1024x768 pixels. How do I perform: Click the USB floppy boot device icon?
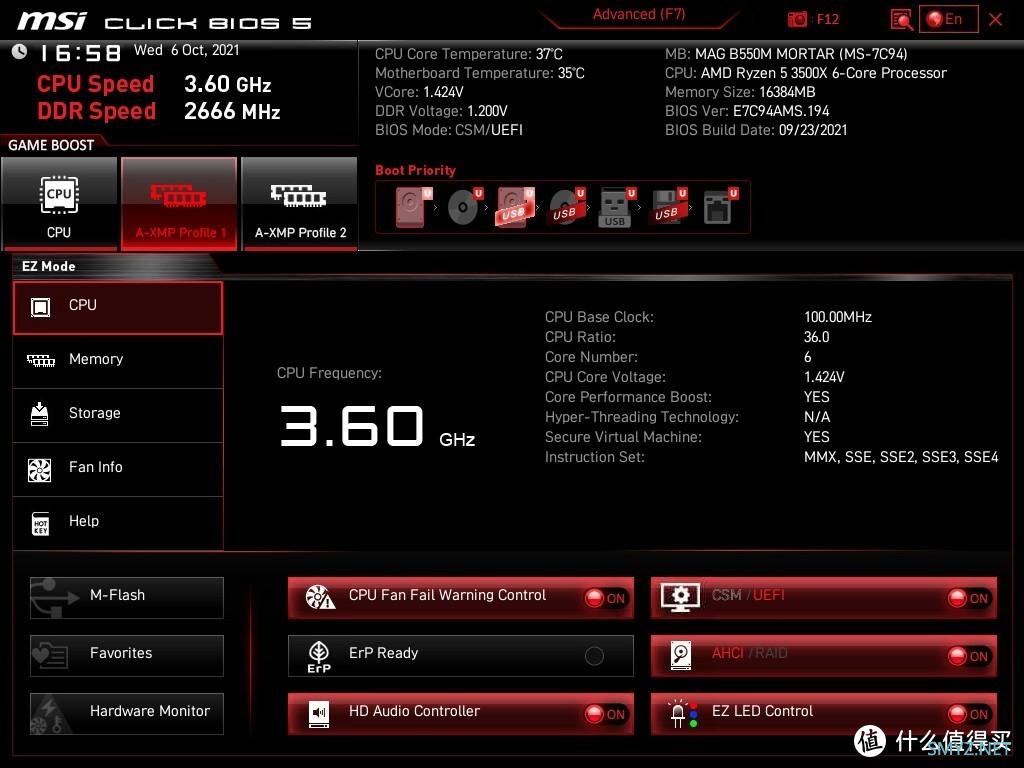coord(667,208)
